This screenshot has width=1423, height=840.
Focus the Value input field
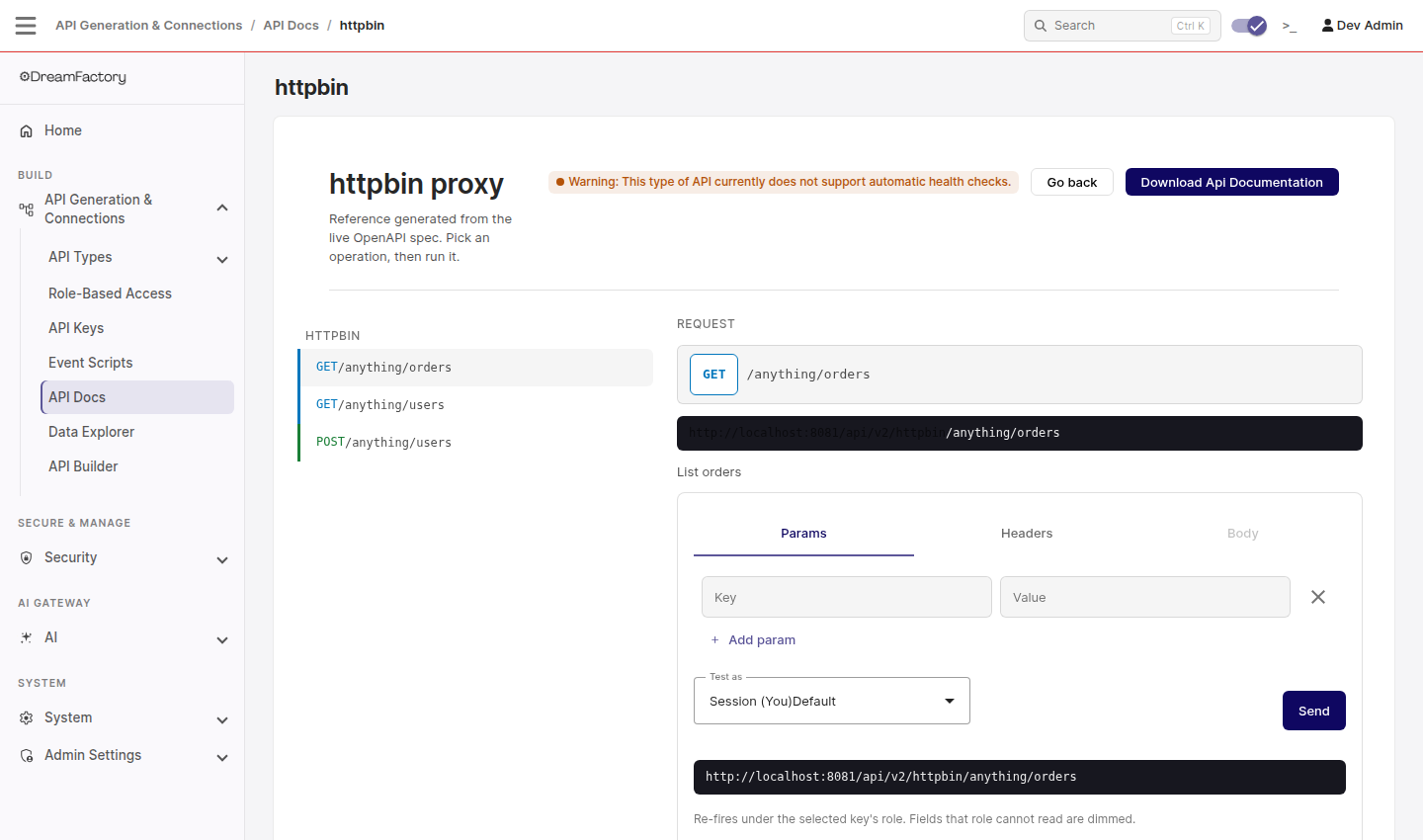click(x=1145, y=597)
